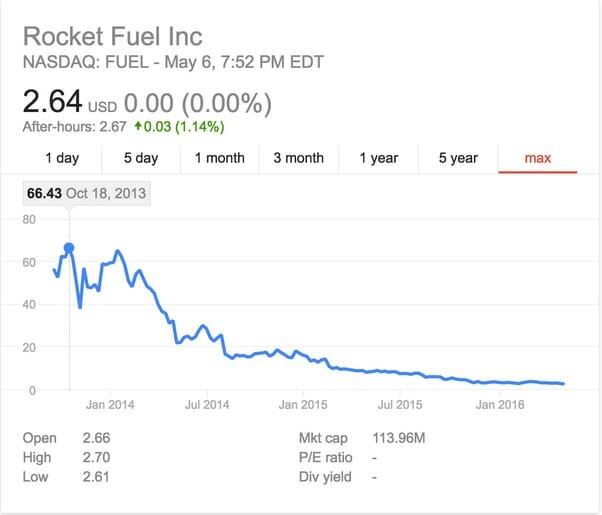This screenshot has width=602, height=515.
Task: Click the Open price value 2.66
Action: click(96, 438)
